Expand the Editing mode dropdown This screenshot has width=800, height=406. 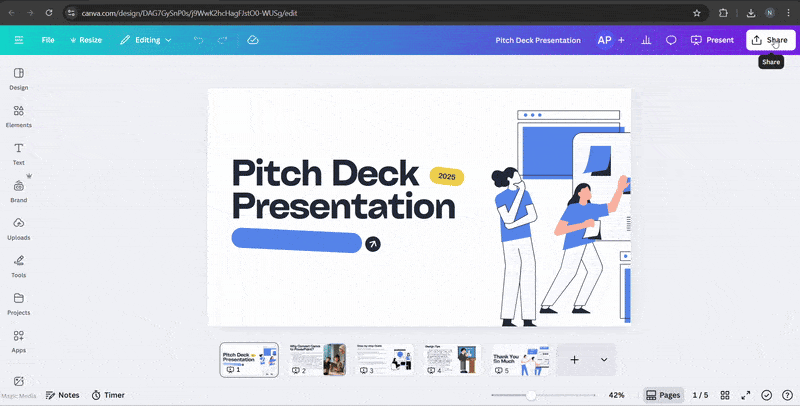[146, 40]
